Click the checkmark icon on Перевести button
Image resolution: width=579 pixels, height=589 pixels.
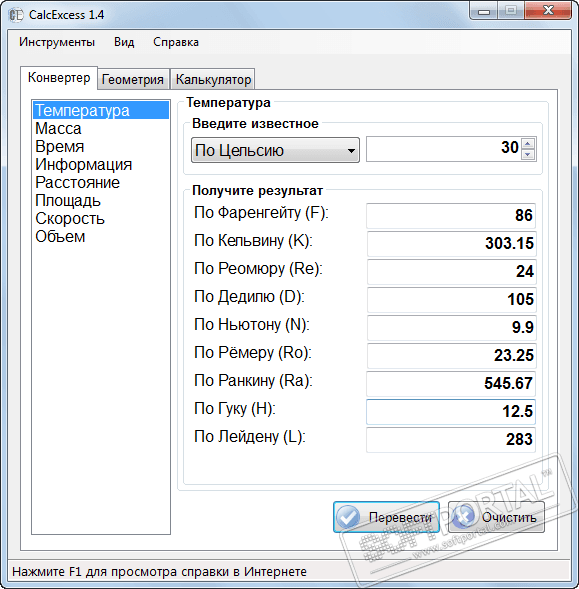coord(348,517)
